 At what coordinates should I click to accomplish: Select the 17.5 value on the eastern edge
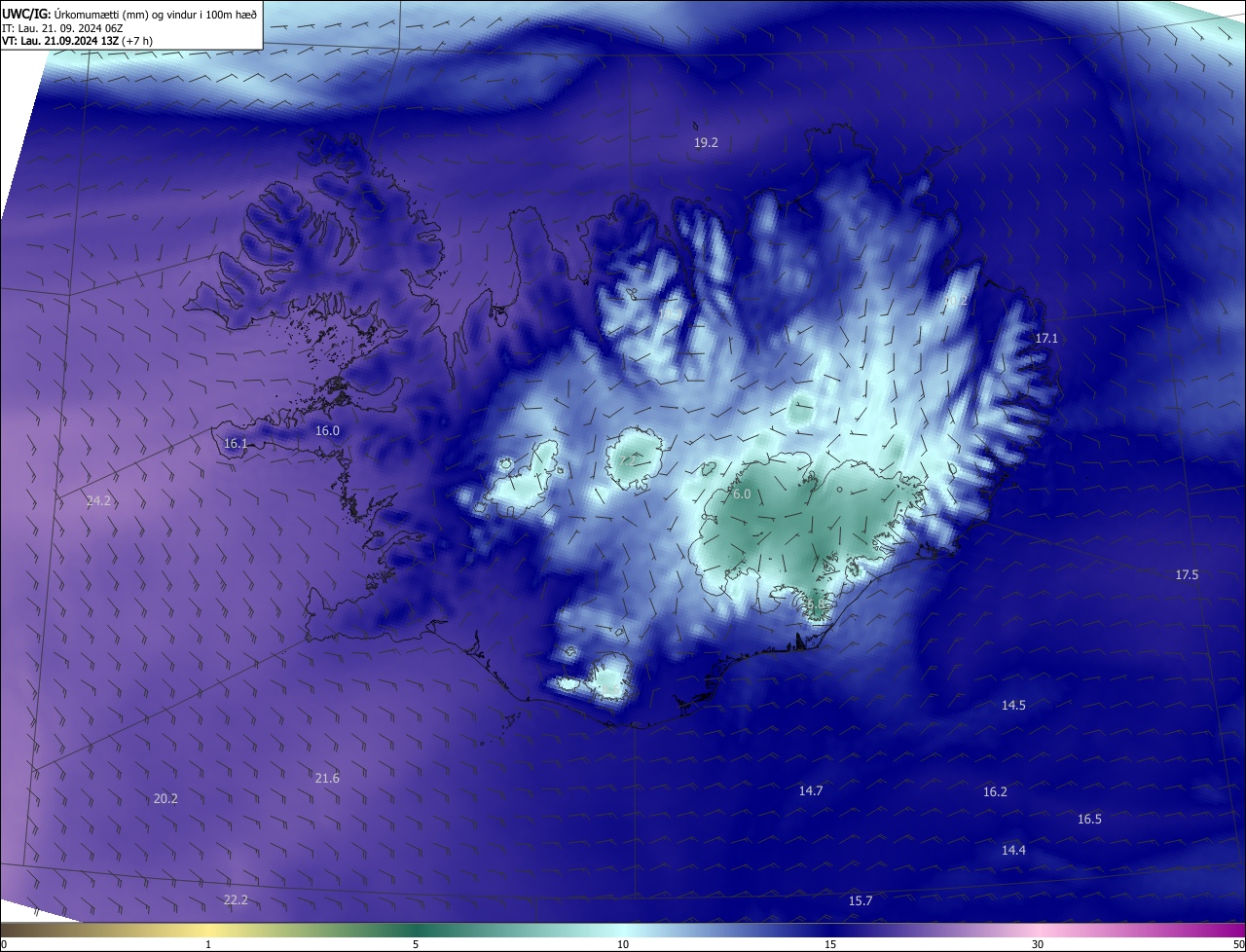1187,574
